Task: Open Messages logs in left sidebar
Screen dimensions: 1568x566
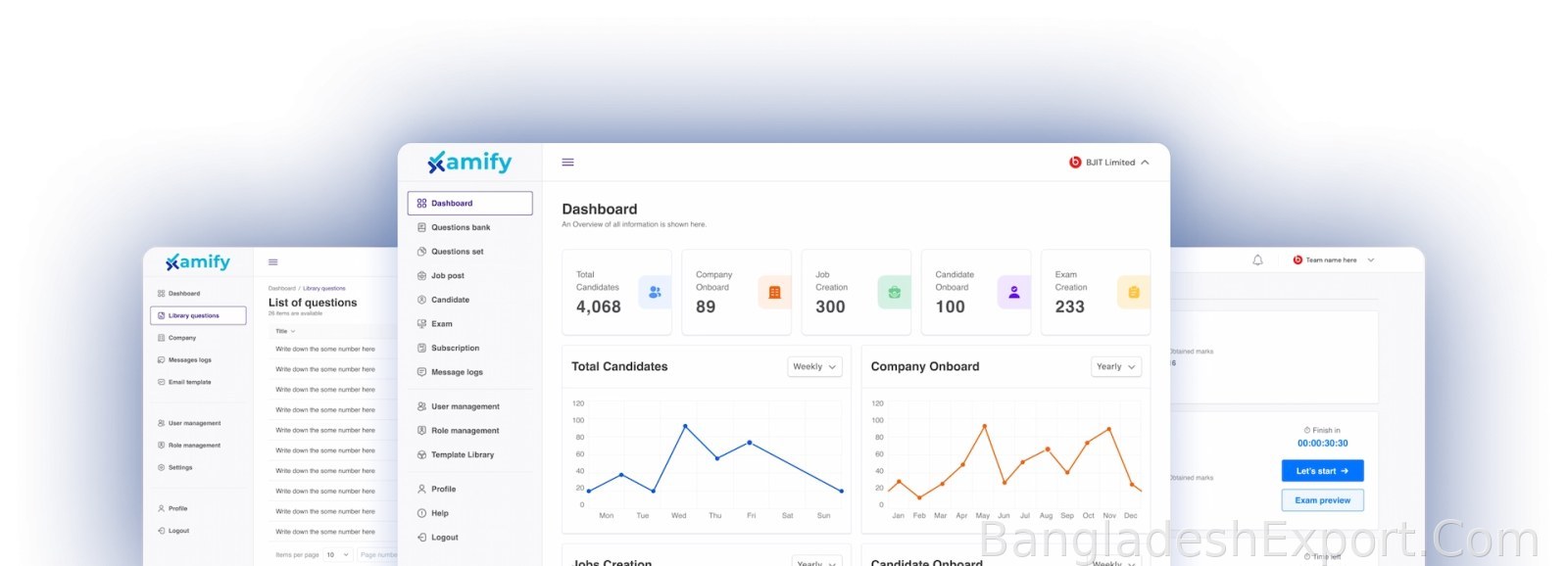Action: tap(184, 359)
